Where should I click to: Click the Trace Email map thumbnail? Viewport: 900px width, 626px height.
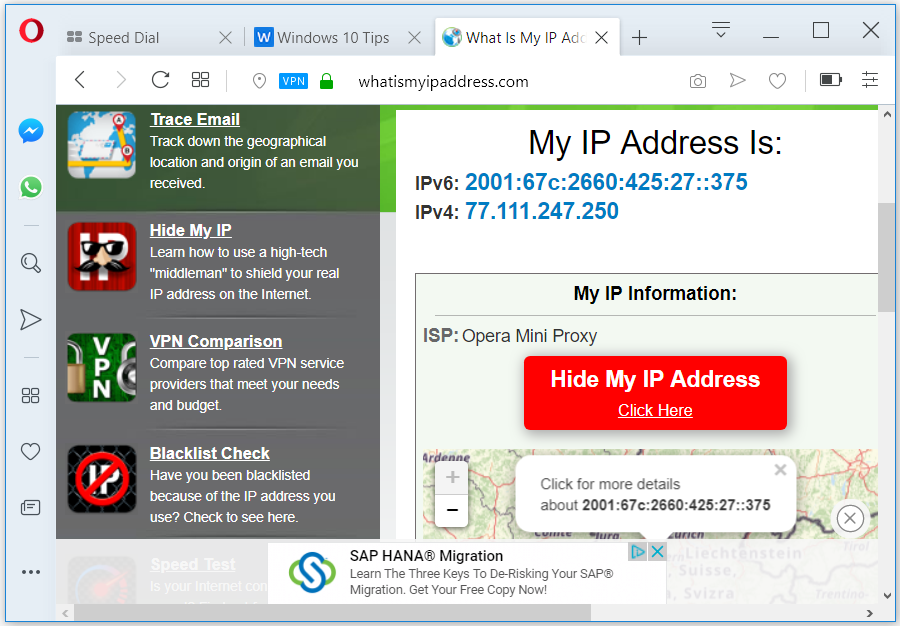102,145
